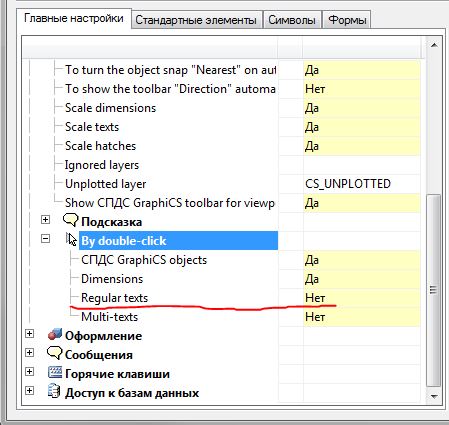Click the scrollbar up arrow
449x425 pixels.
pyautogui.click(x=434, y=45)
